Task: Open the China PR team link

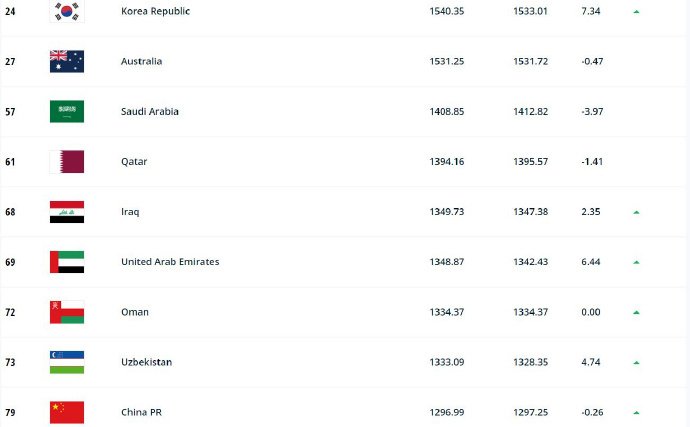Action: [x=141, y=412]
